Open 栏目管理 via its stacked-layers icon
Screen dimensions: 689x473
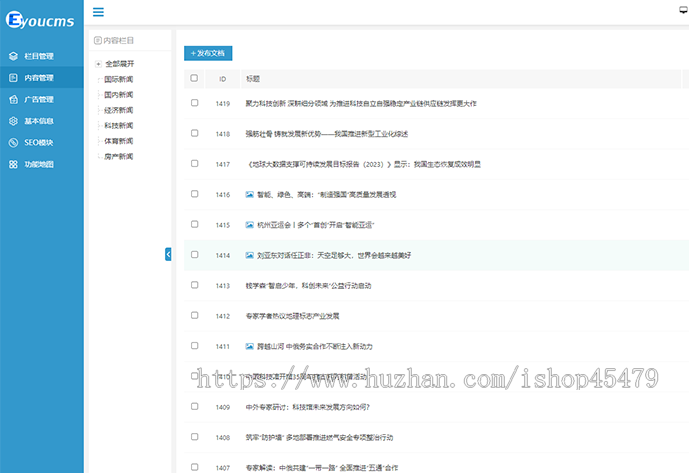coord(13,56)
